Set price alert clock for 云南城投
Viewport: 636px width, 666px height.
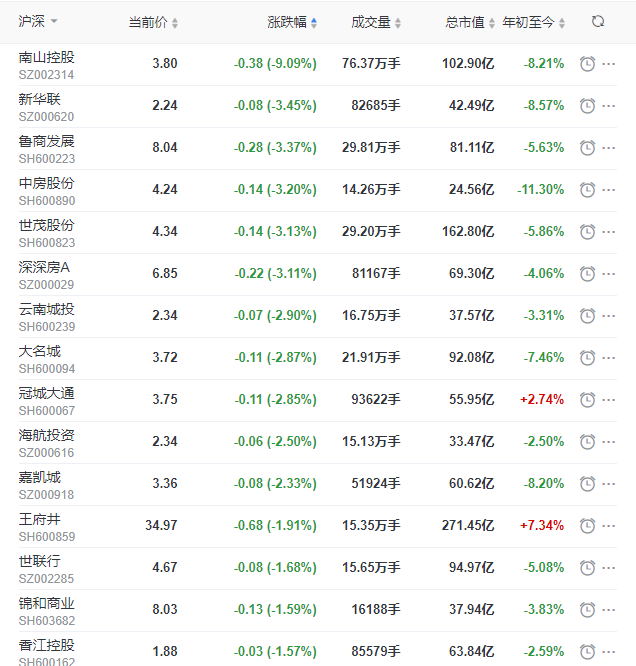[x=588, y=316]
